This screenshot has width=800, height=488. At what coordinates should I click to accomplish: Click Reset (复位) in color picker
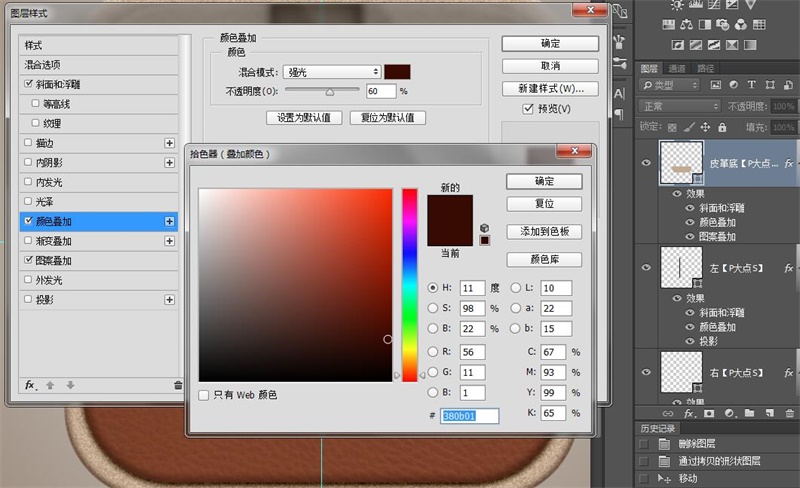pyautogui.click(x=544, y=204)
